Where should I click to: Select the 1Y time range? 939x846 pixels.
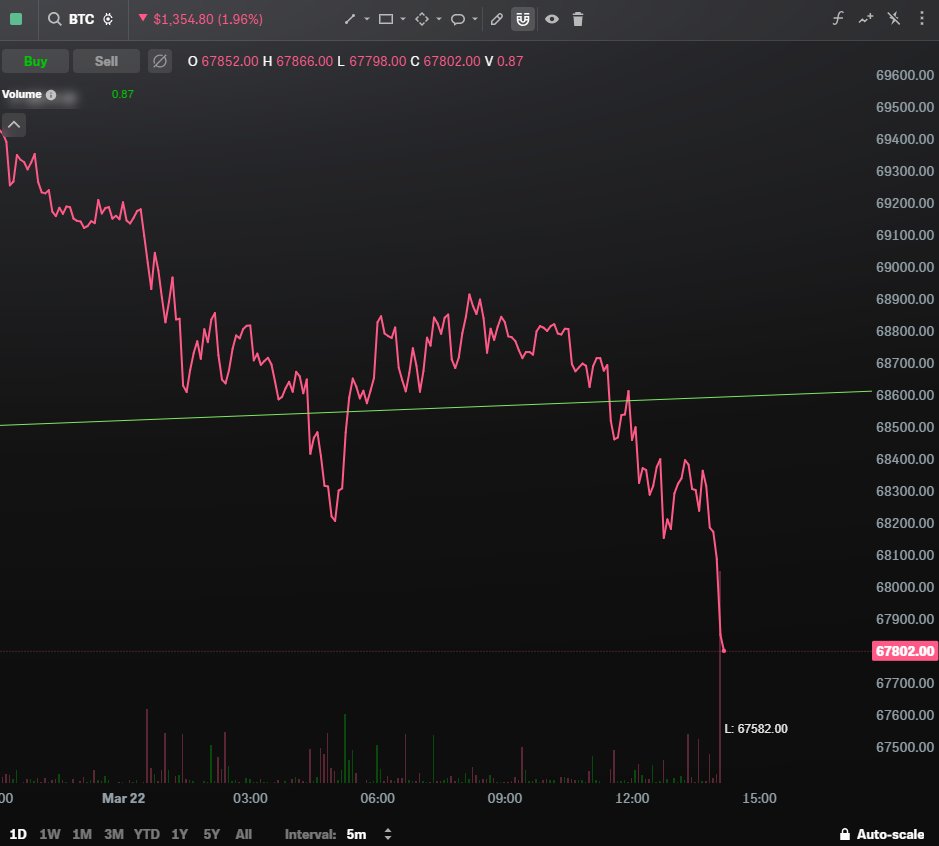pos(180,834)
